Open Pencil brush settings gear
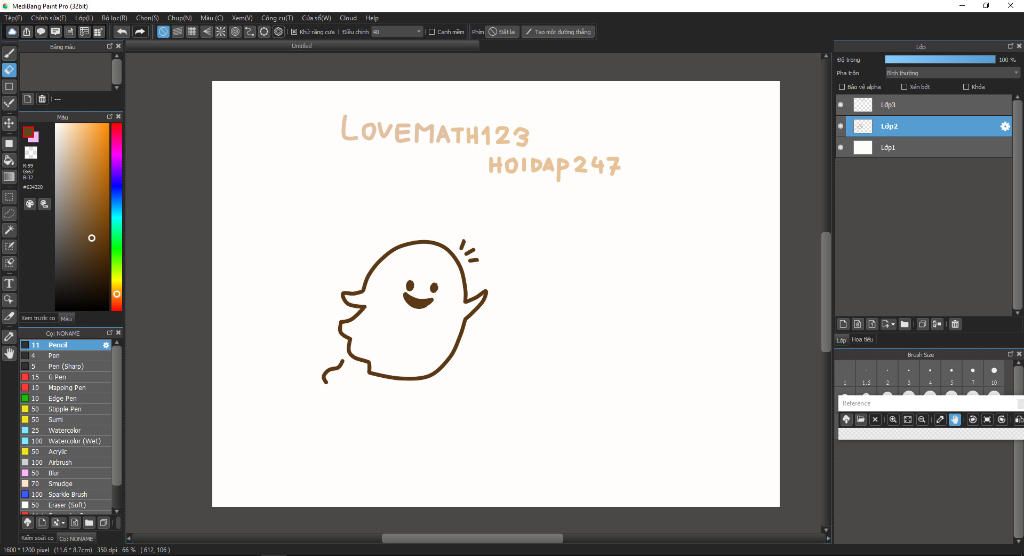This screenshot has width=1024, height=556. (x=106, y=345)
